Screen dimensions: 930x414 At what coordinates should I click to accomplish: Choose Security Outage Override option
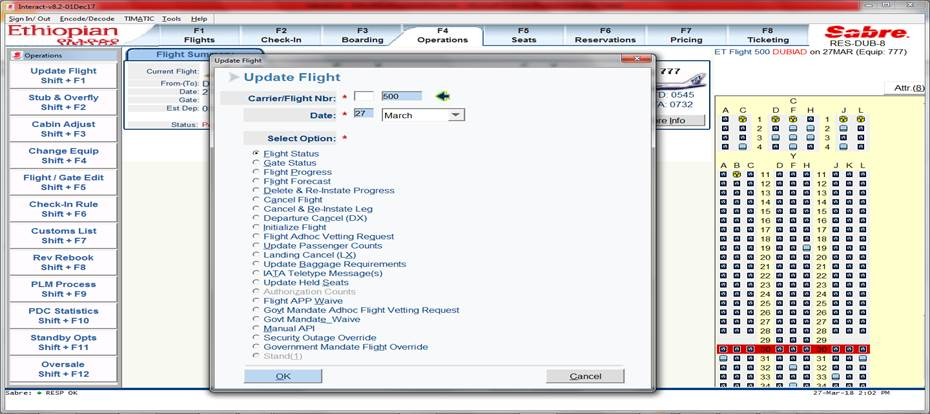coord(256,337)
